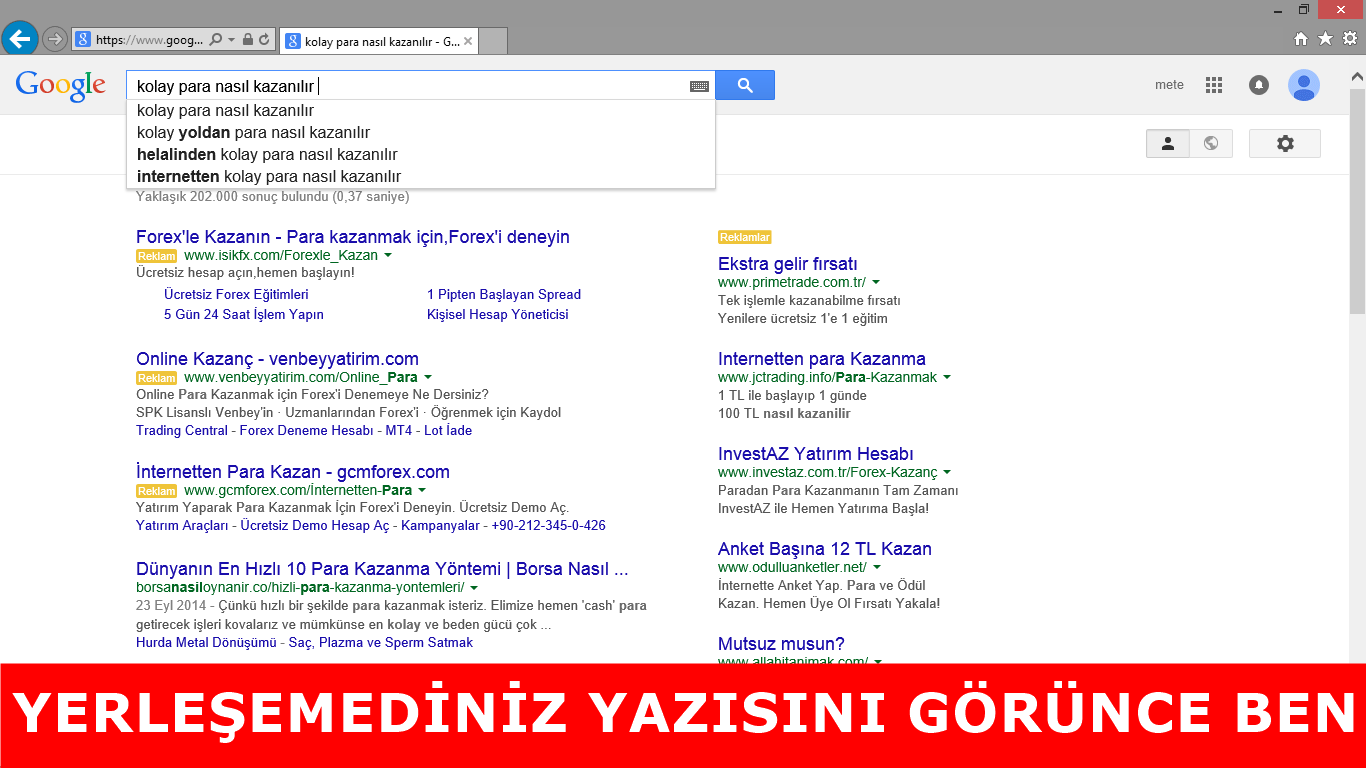Open the dropdown arrow beside www.isikfx.com/Forexle_Kazan
Viewport: 1366px width, 768px height.
pos(388,256)
